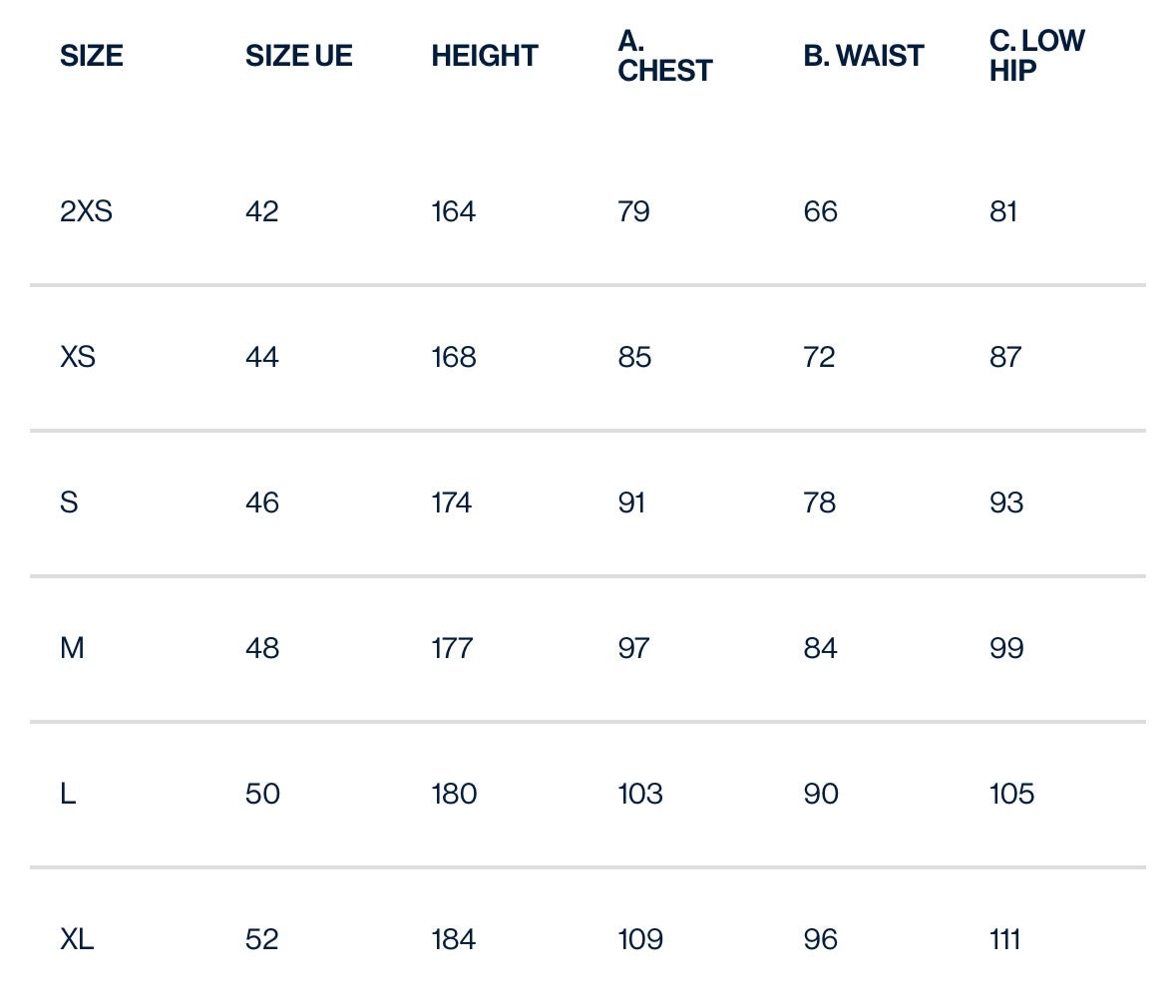Select the L size row label
This screenshot has height=1008, width=1176.
coord(68,793)
